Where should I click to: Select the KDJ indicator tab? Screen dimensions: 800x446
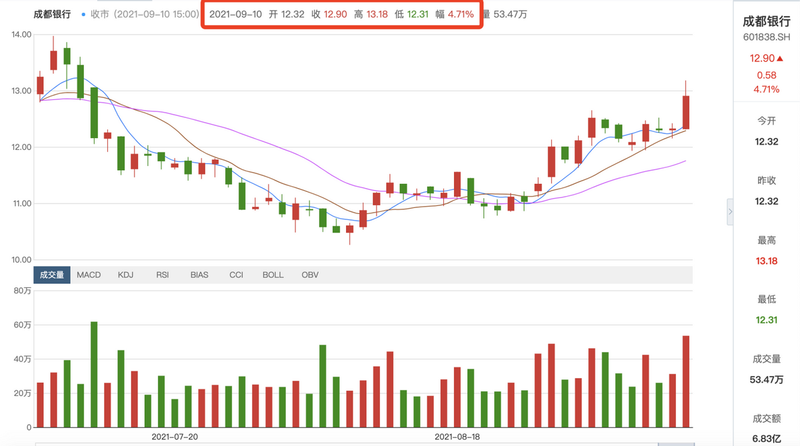pyautogui.click(x=126, y=275)
